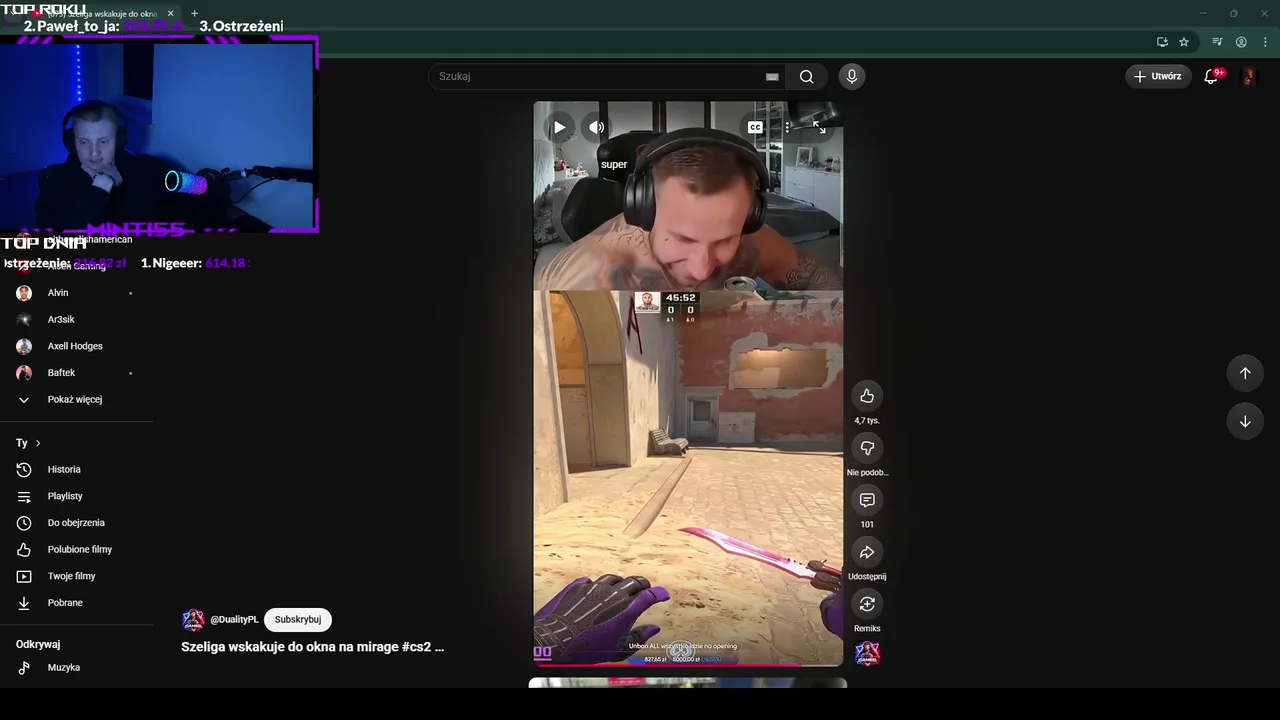Open the on-screen keyboard icon in search box
The image size is (1280, 720).
point(772,76)
